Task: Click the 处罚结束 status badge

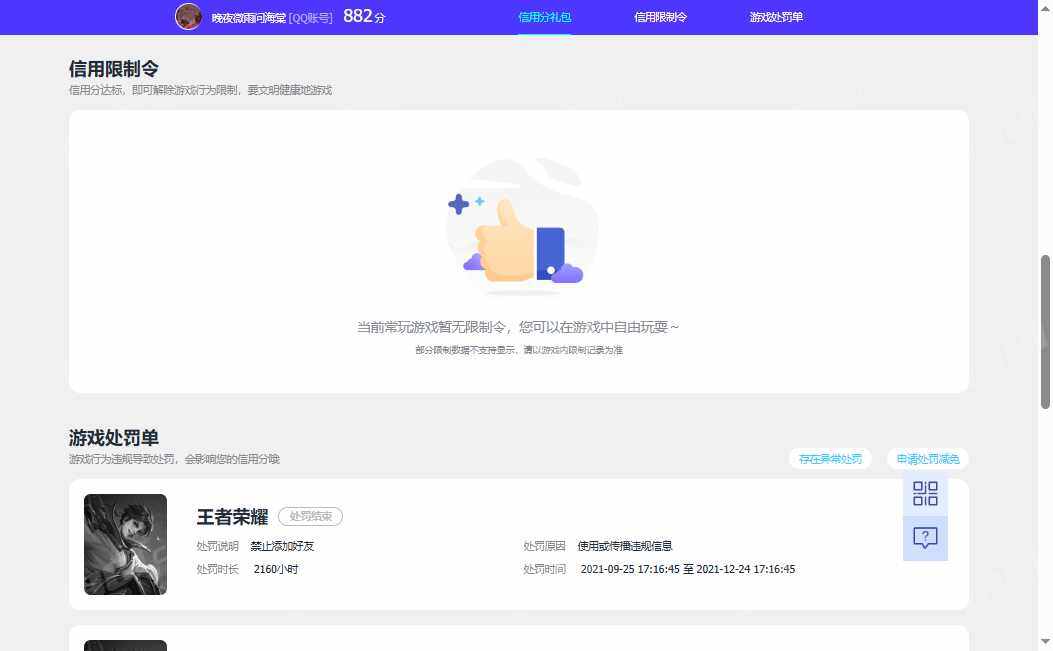Action: pyautogui.click(x=310, y=516)
